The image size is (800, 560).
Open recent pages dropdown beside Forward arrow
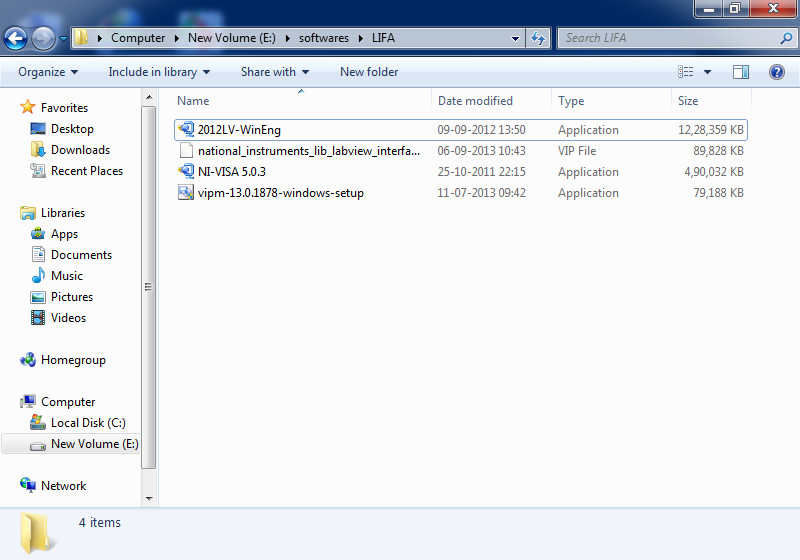click(63, 38)
